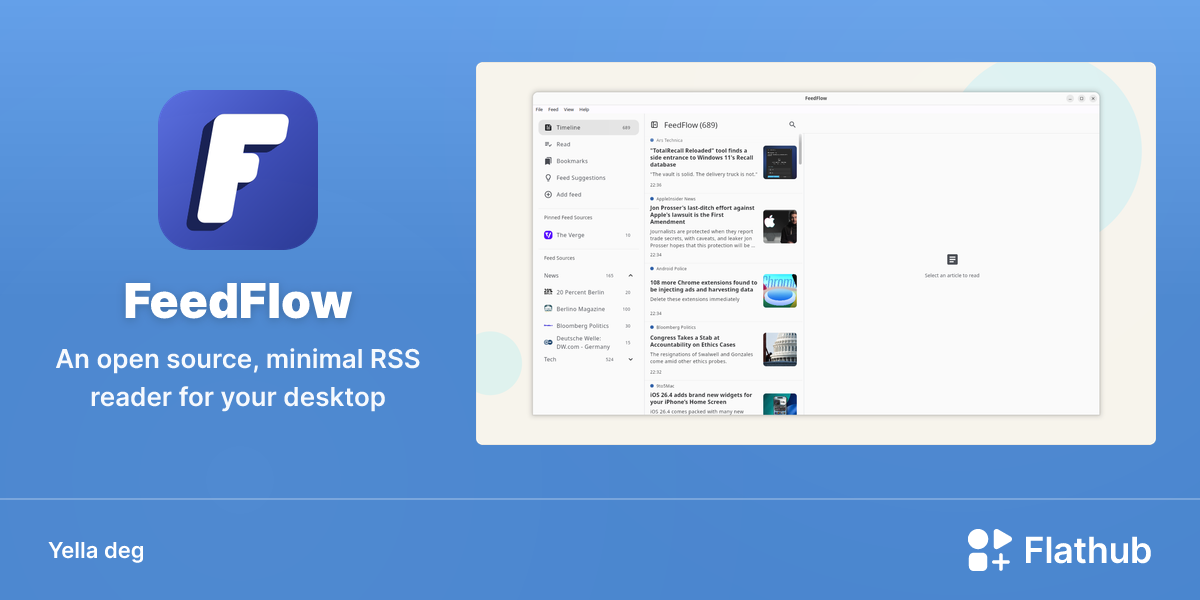Click the Apple logo article thumbnail
The height and width of the screenshot is (600, 1200).
click(x=780, y=226)
